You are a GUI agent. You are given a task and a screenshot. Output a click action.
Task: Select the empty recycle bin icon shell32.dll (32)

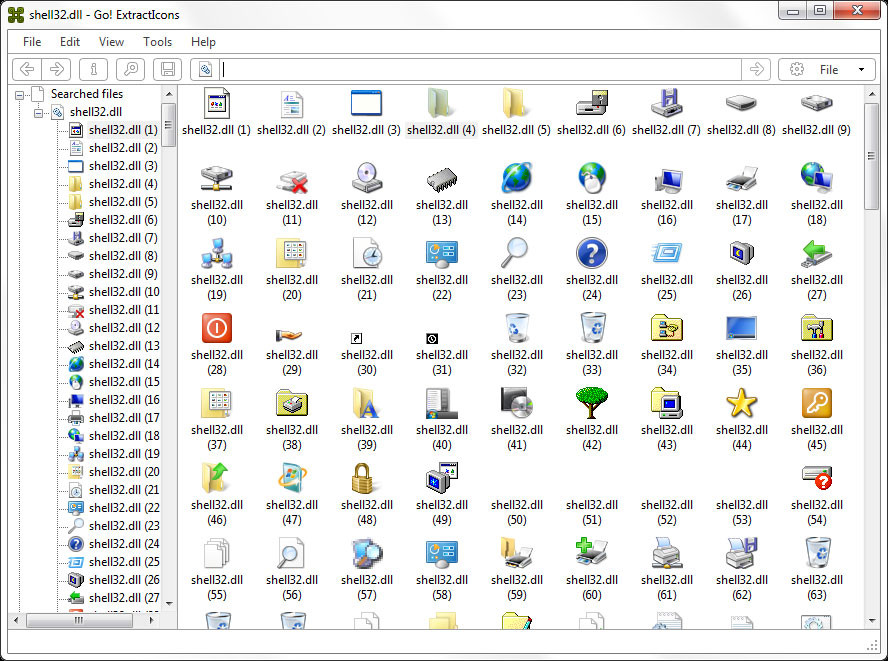point(516,328)
